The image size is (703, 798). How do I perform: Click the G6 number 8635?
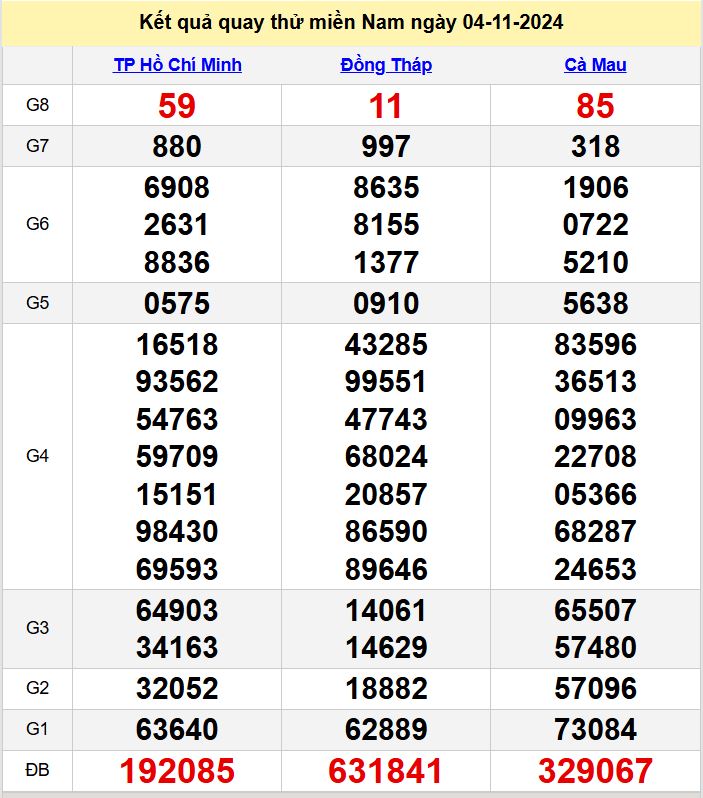386,188
